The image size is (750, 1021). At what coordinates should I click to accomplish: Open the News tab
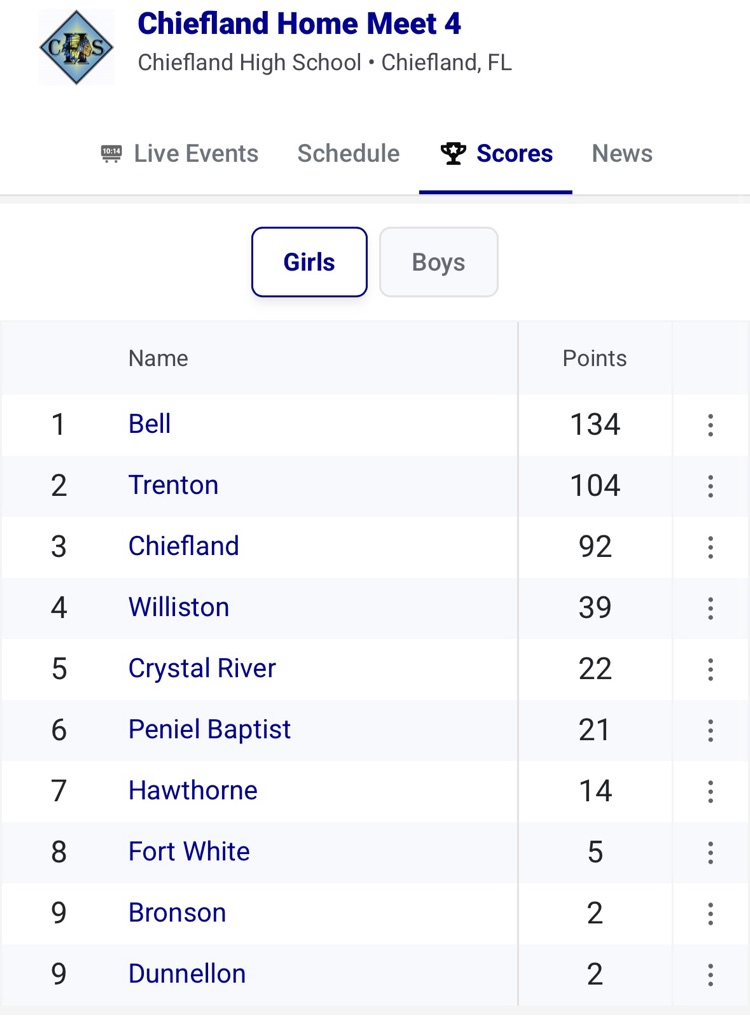(622, 154)
